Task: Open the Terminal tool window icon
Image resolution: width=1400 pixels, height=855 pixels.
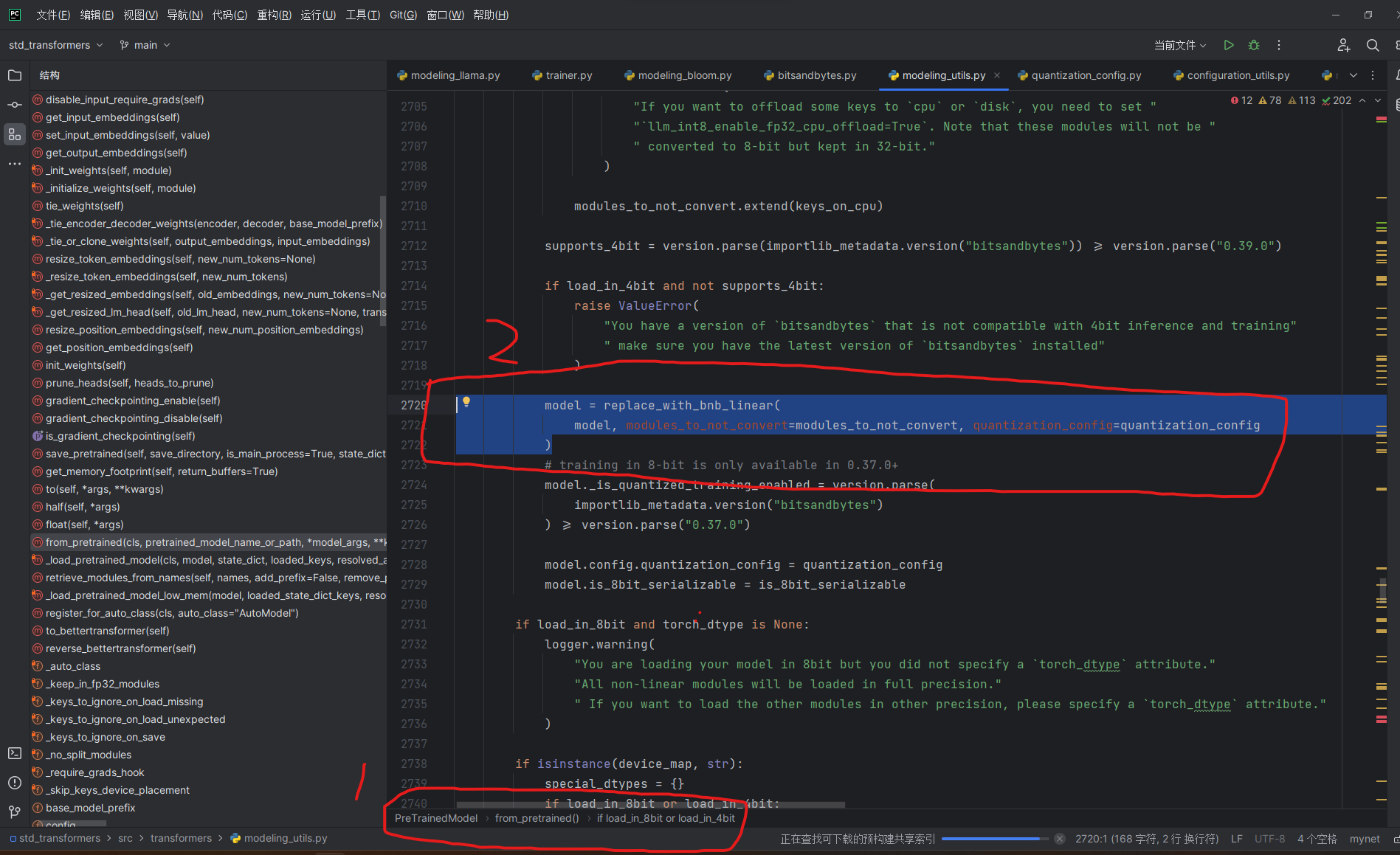Action: (x=14, y=753)
